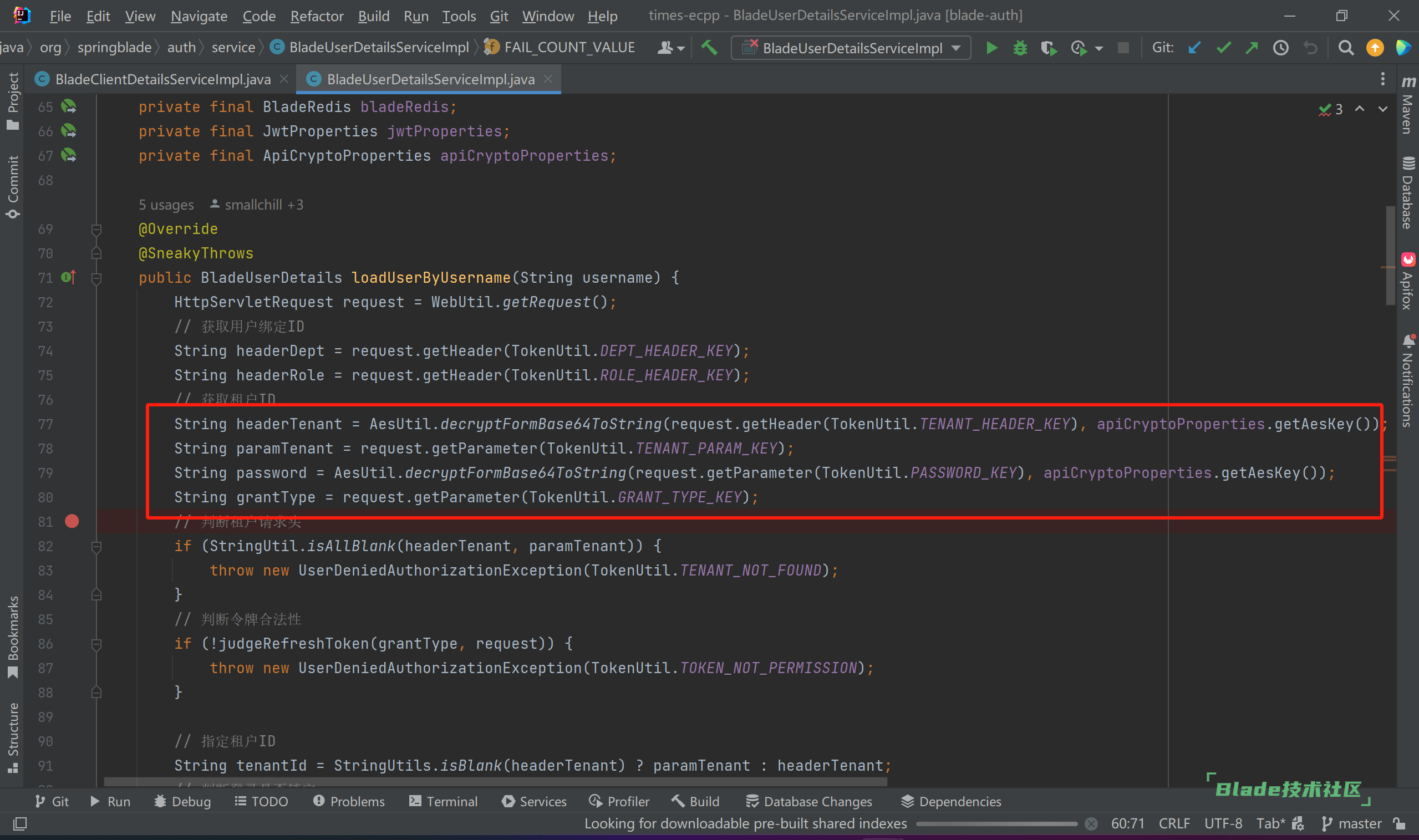The height and width of the screenshot is (840, 1419).
Task: Open the Maven tool window
Action: point(1408,105)
